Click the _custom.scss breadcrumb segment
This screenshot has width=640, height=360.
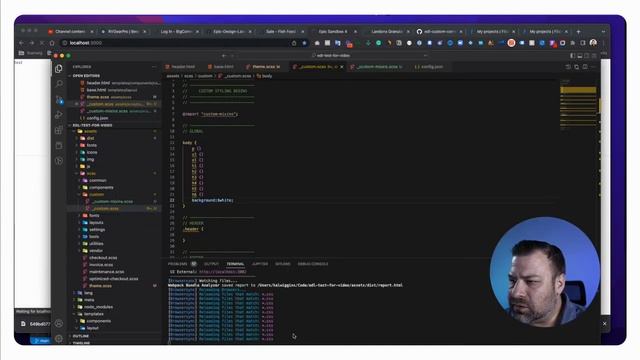coord(236,76)
